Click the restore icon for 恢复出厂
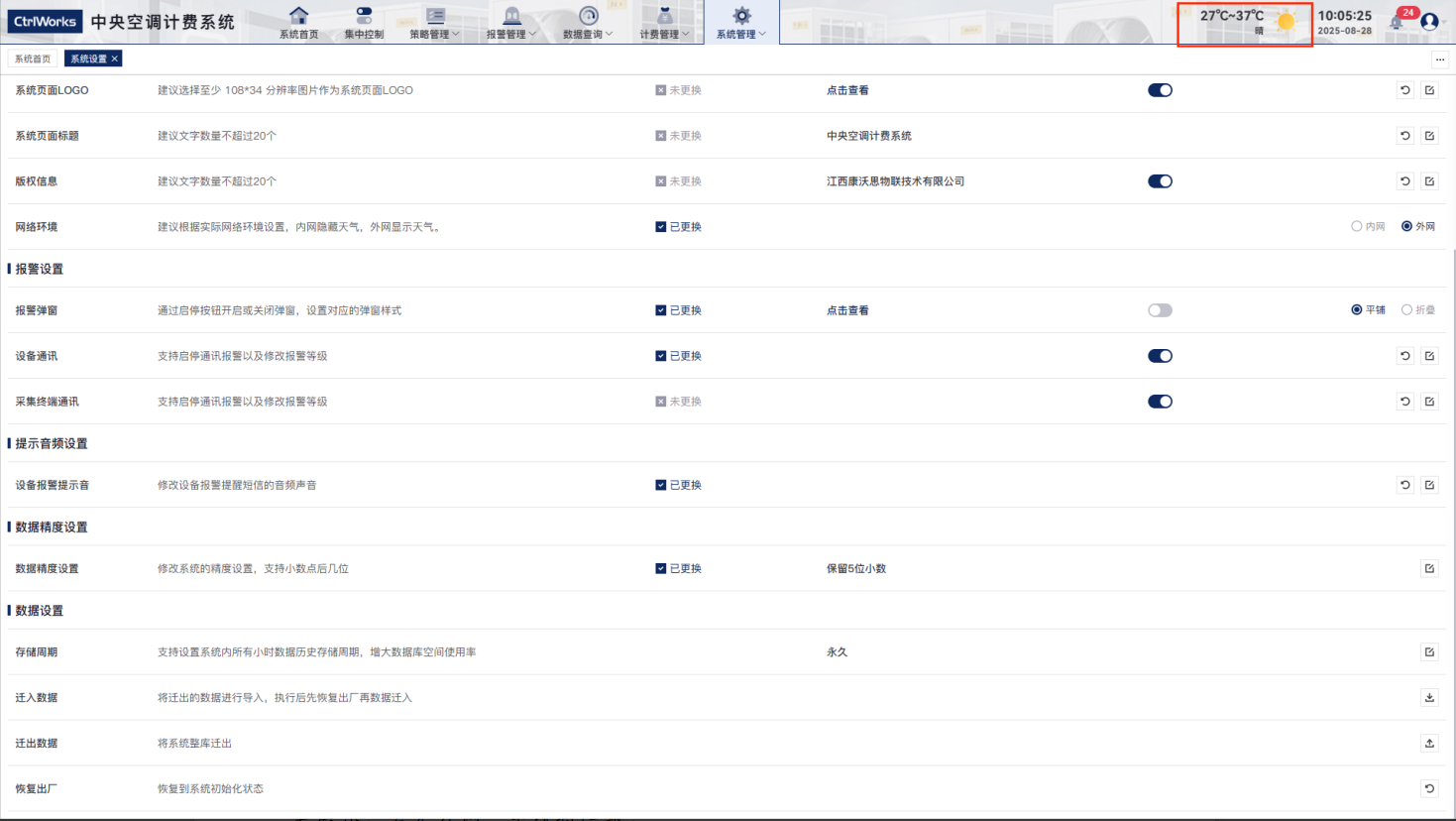The height and width of the screenshot is (821, 1456). (x=1429, y=789)
